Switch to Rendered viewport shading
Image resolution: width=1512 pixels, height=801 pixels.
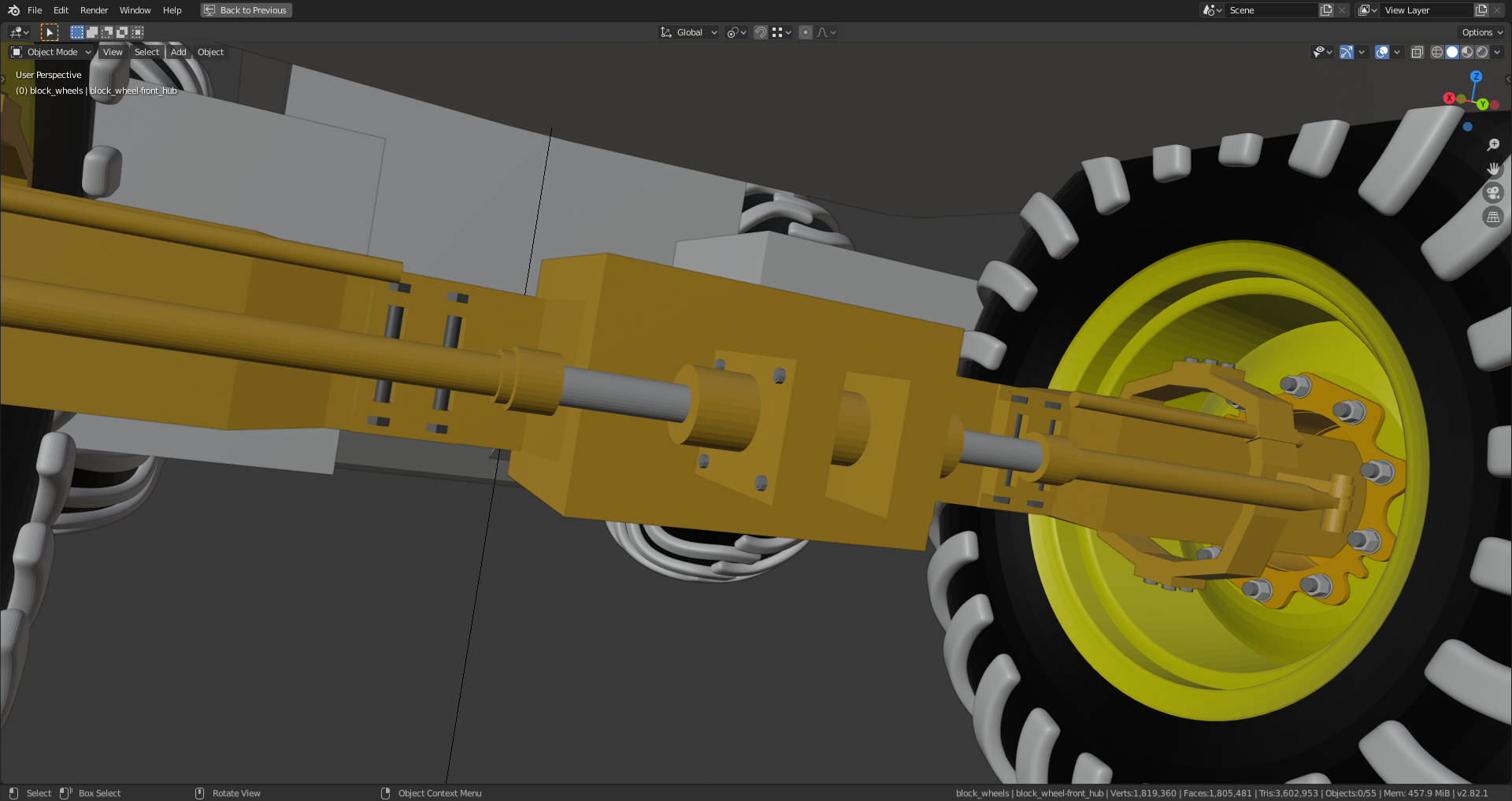[1482, 52]
